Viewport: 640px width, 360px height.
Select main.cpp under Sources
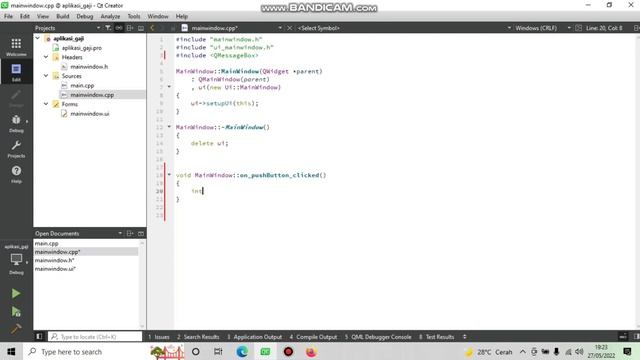point(82,85)
